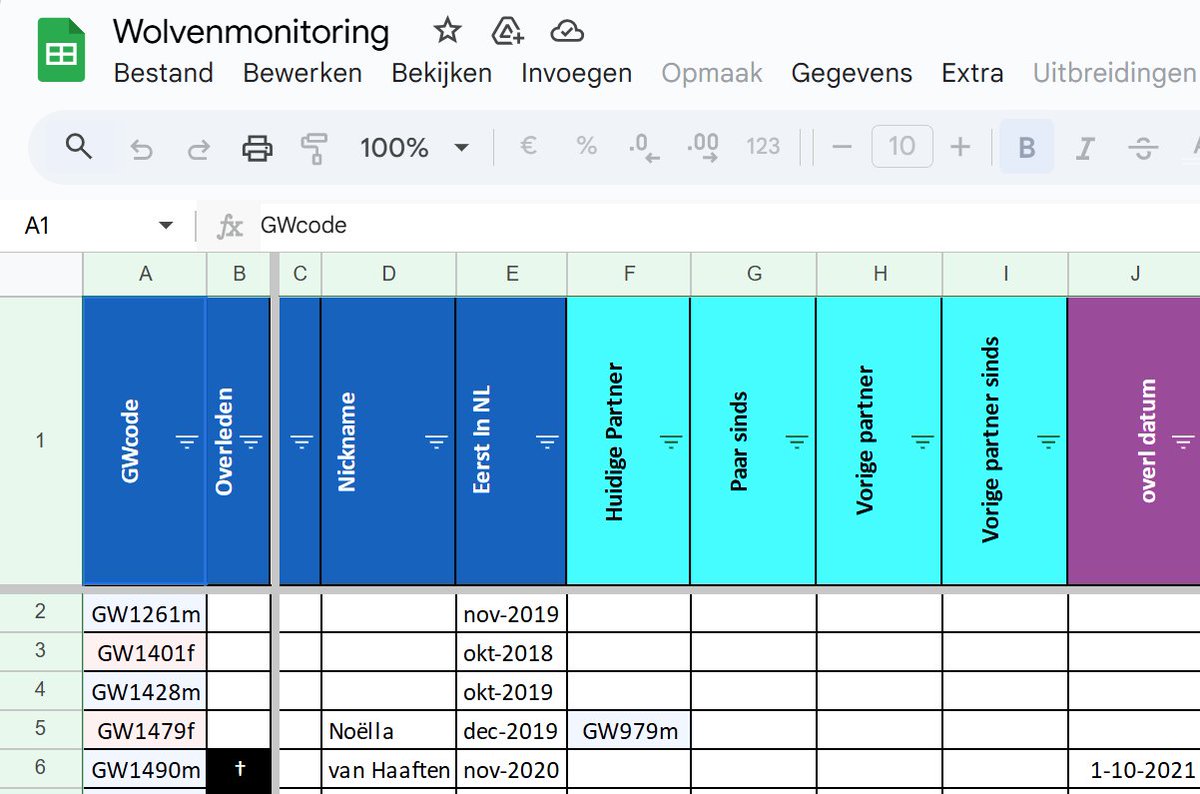Screen dimensions: 1200x794
Task: Select the GW979m partner cell
Action: click(x=629, y=730)
